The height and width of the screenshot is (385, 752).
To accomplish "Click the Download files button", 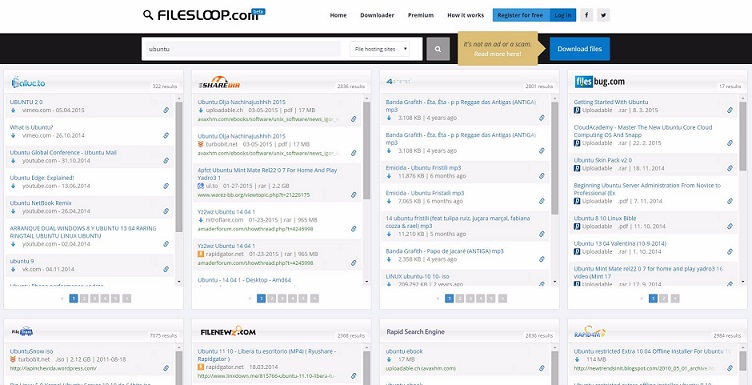I will 579,49.
